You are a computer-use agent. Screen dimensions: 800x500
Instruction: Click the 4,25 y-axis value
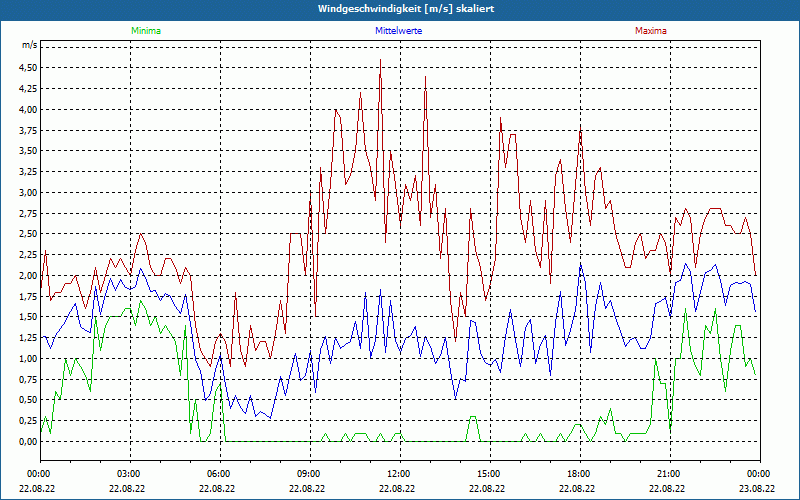[28, 89]
